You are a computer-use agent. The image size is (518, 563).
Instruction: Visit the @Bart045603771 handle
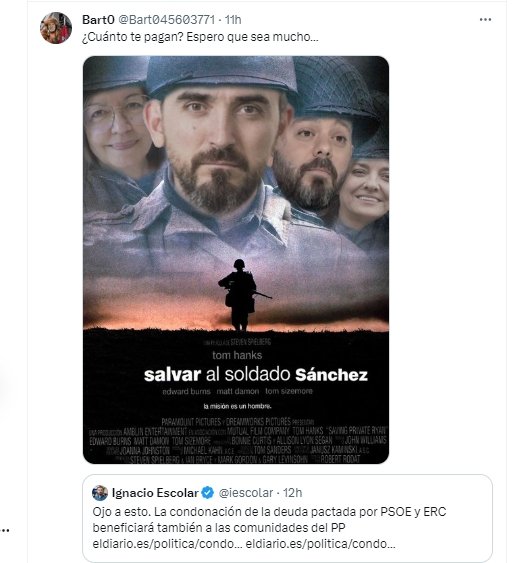(x=166, y=20)
